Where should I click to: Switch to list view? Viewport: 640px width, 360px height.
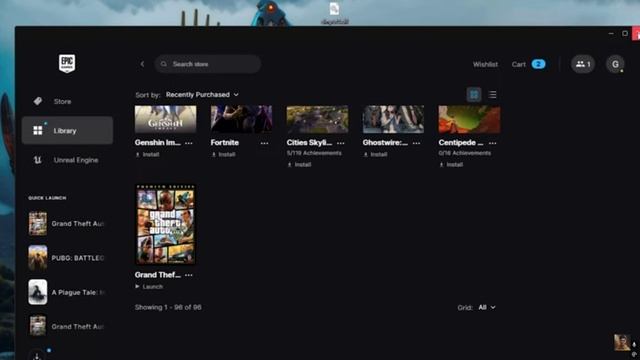click(493, 95)
